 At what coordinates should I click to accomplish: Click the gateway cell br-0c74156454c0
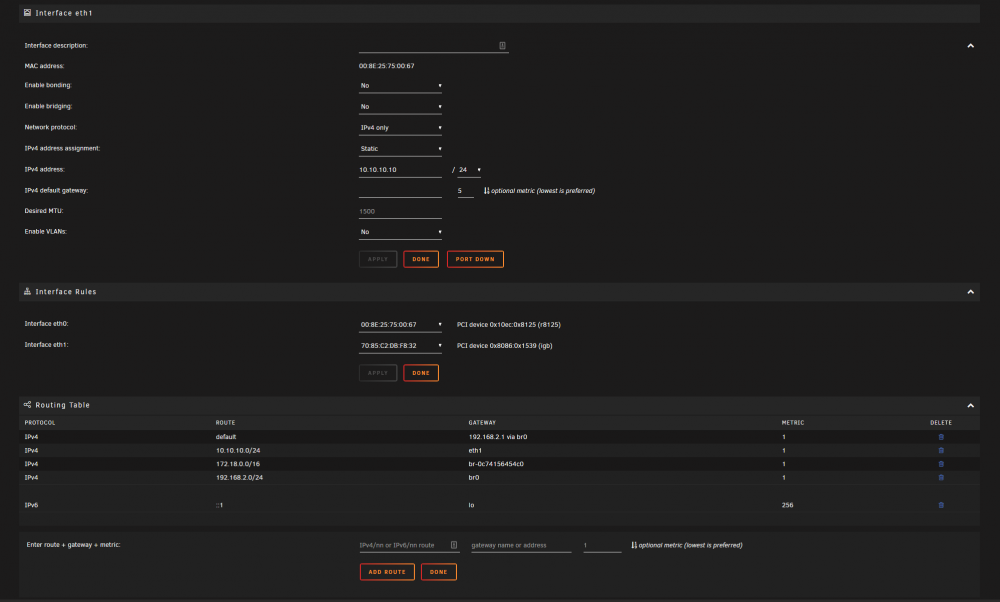point(496,464)
